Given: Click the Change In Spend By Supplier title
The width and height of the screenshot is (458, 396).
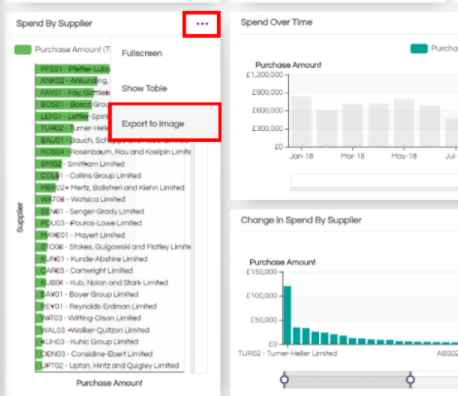Looking at the screenshot, I should pyautogui.click(x=301, y=220).
